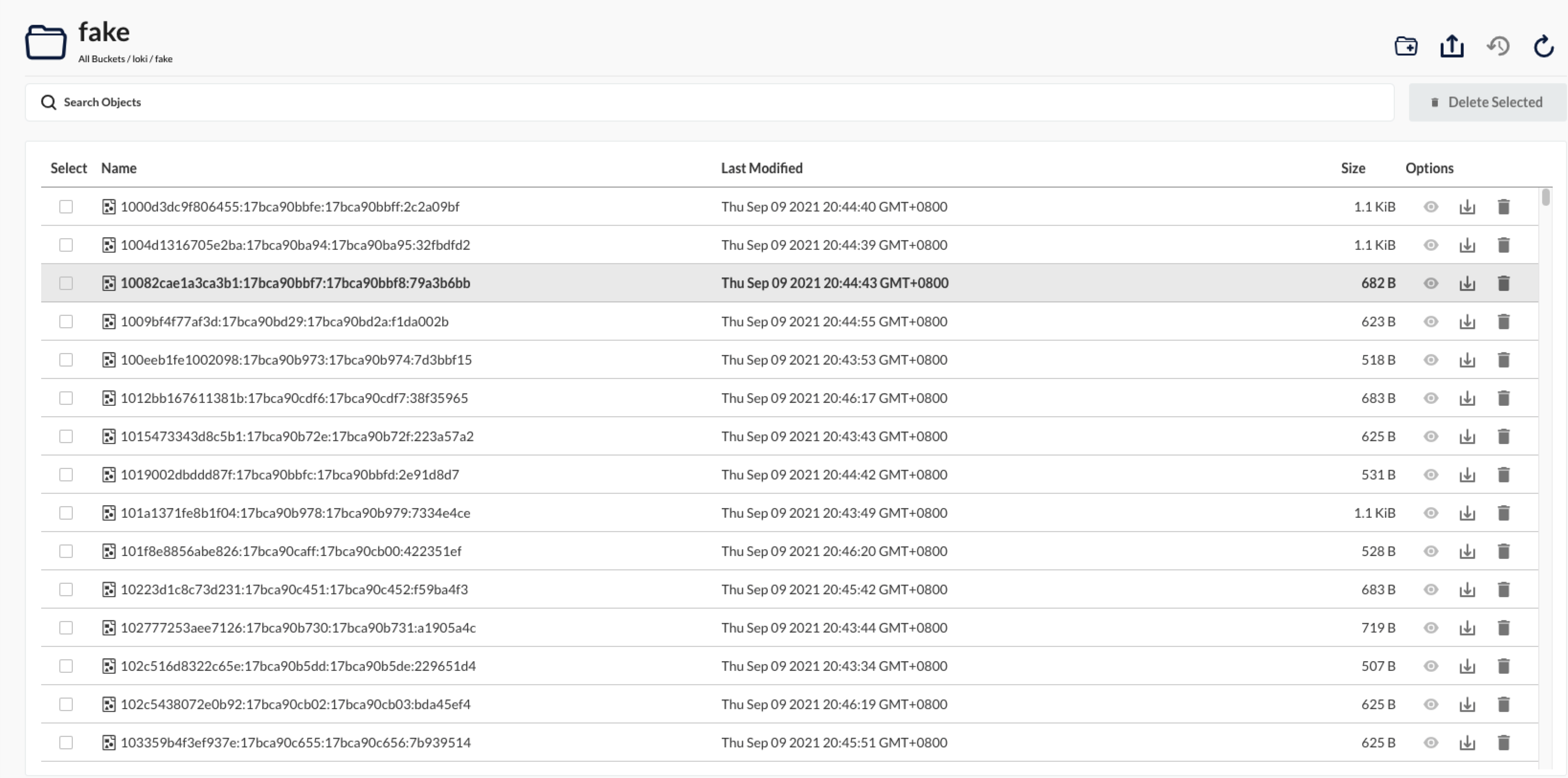Image resolution: width=1568 pixels, height=778 pixels.
Task: Click file icon of 102c516d8322c65e
Action: [109, 666]
